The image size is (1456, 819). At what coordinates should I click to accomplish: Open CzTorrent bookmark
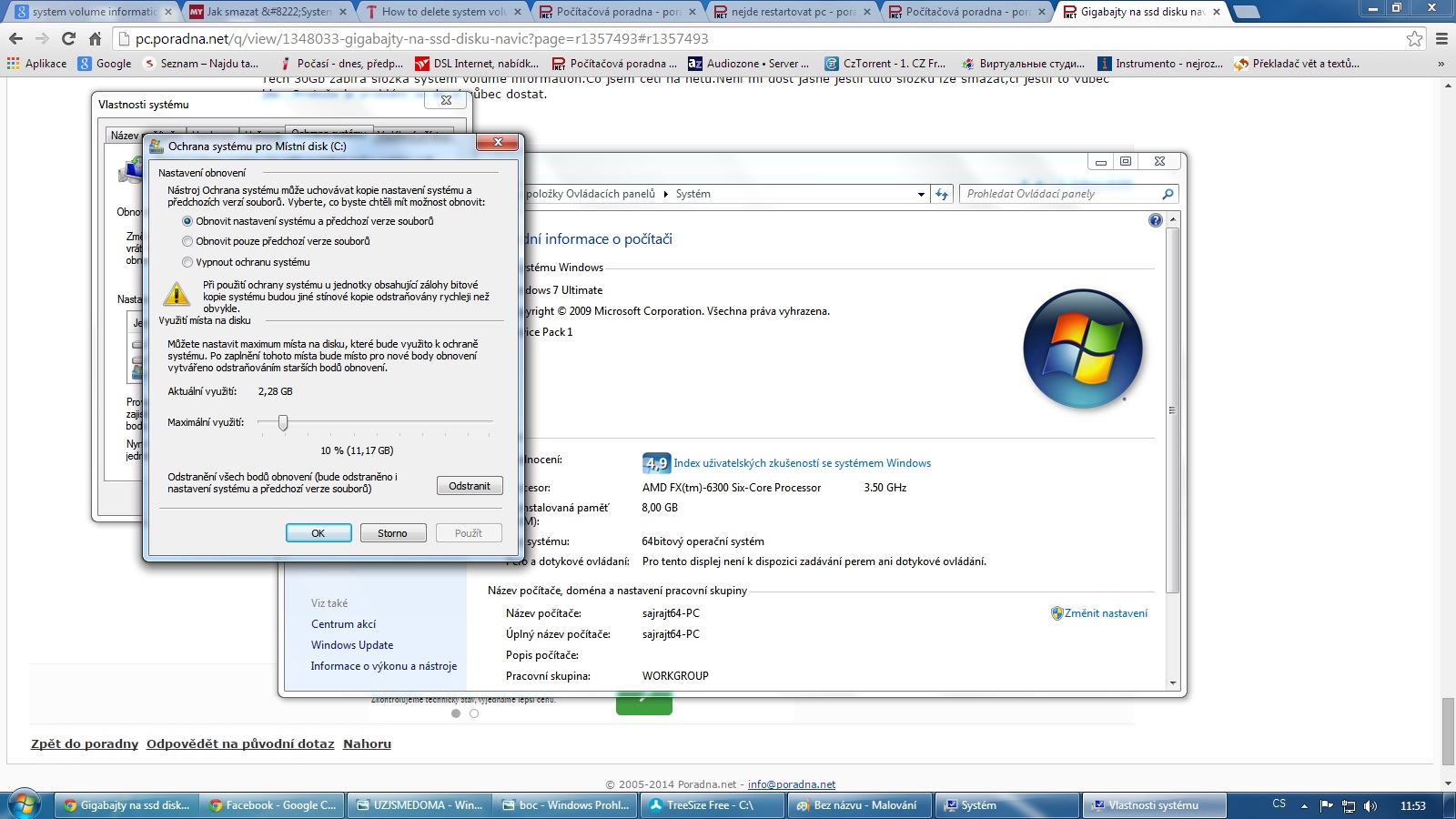click(x=885, y=64)
